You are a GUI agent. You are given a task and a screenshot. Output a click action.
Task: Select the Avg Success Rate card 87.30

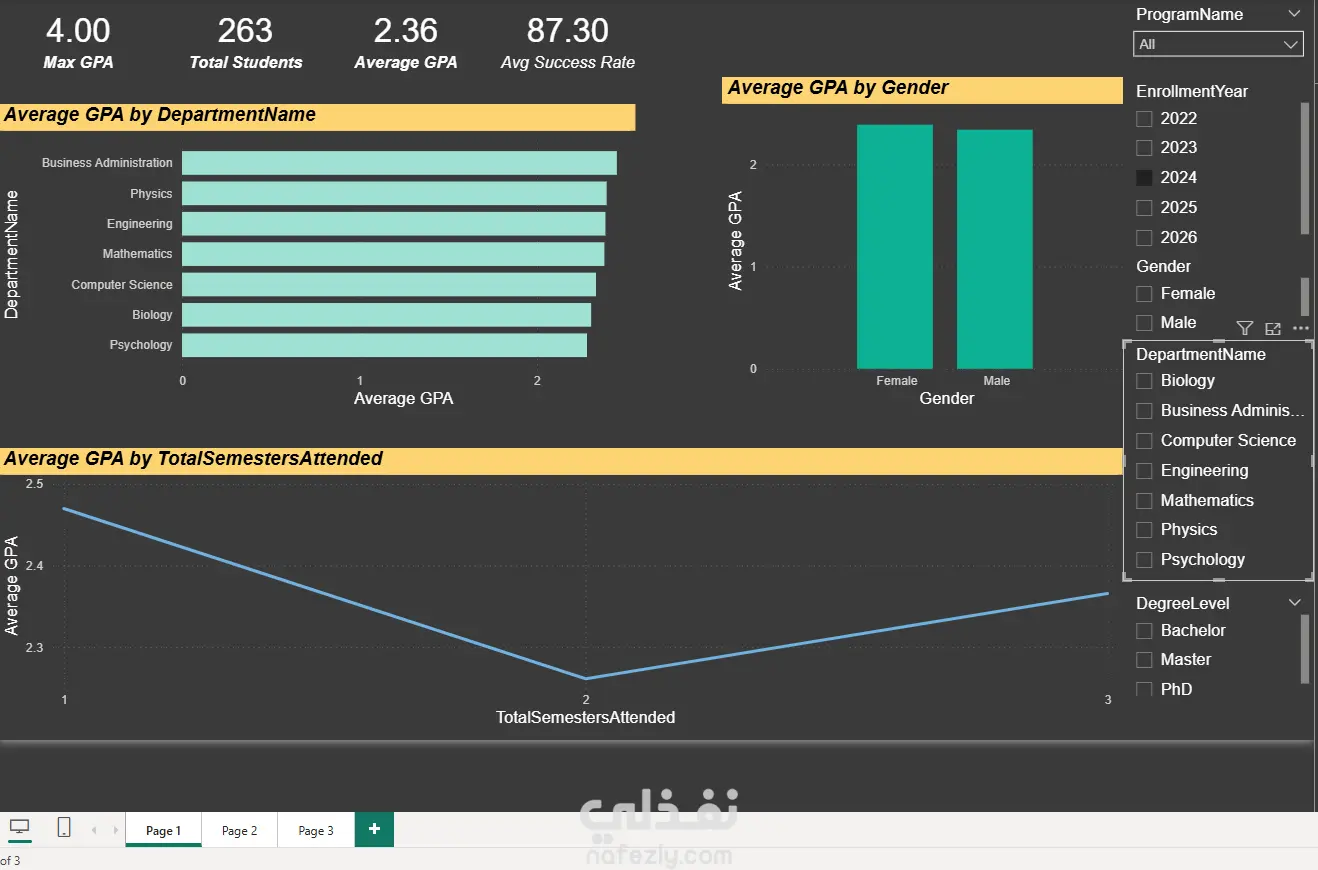point(568,31)
